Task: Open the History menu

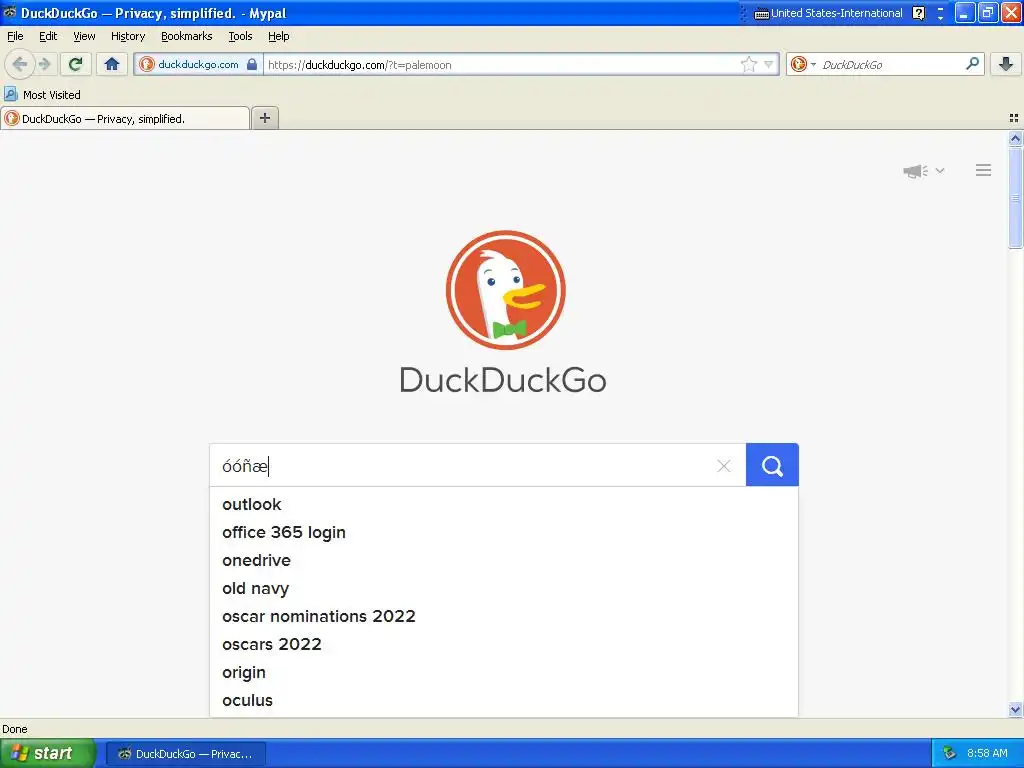Action: [x=127, y=36]
